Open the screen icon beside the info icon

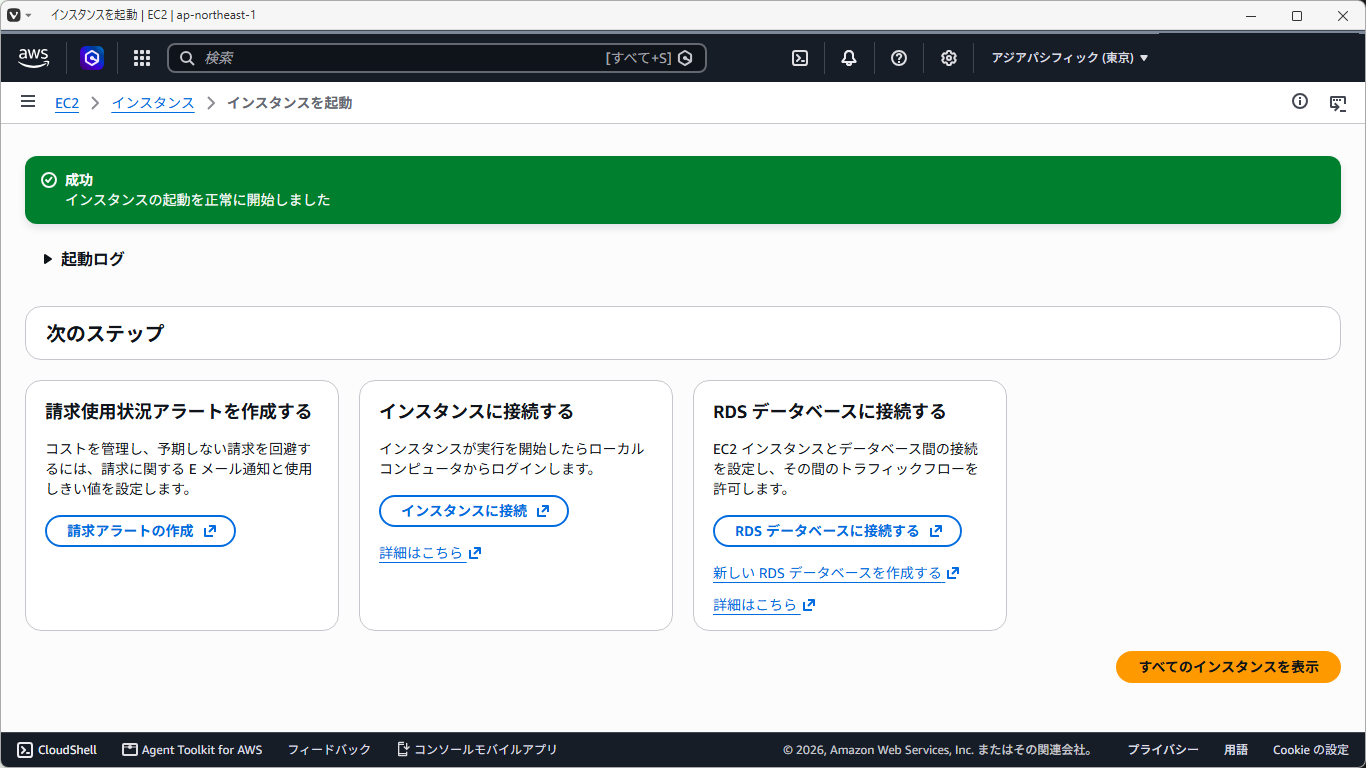coord(1338,102)
